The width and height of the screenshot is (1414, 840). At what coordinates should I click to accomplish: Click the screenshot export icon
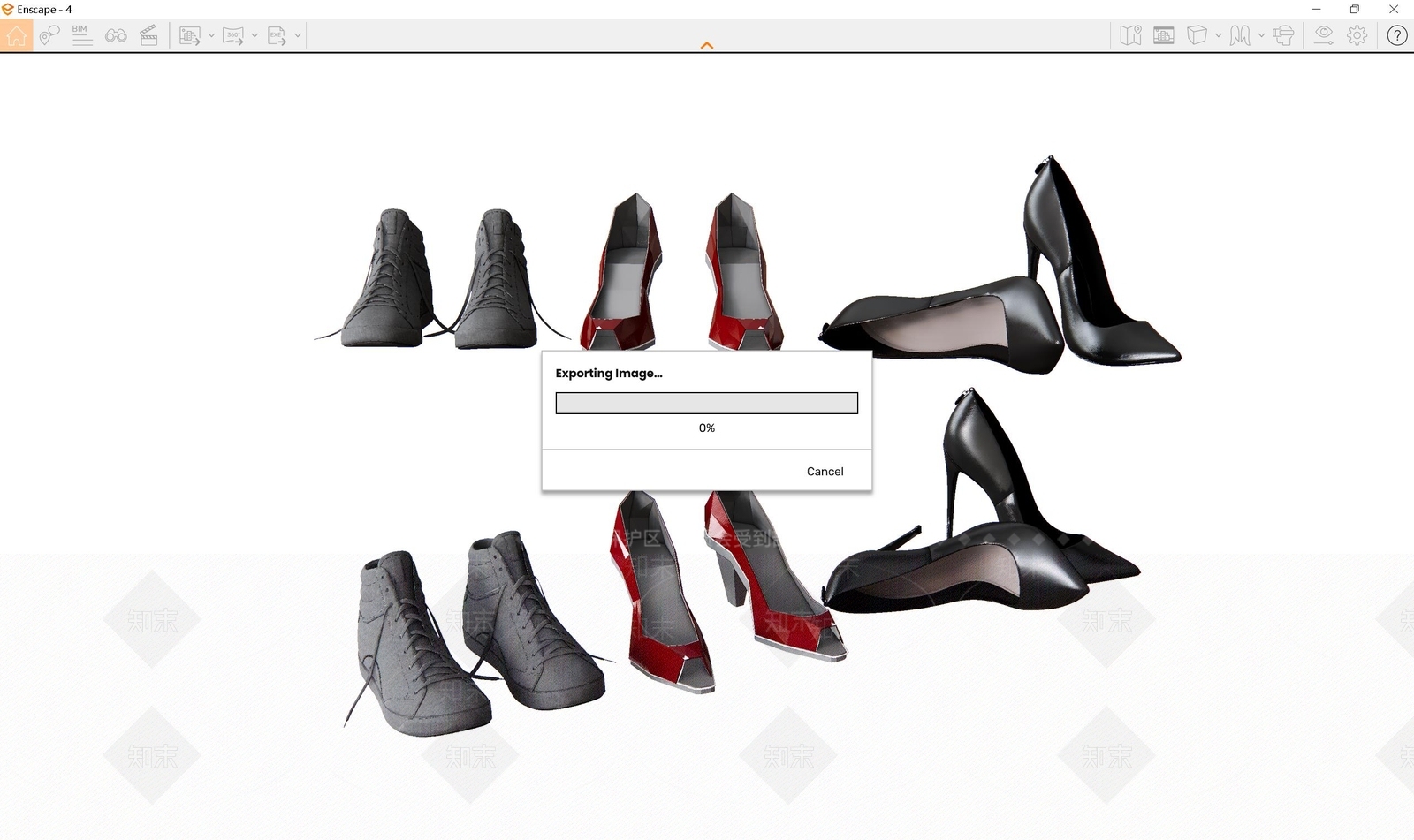(189, 35)
